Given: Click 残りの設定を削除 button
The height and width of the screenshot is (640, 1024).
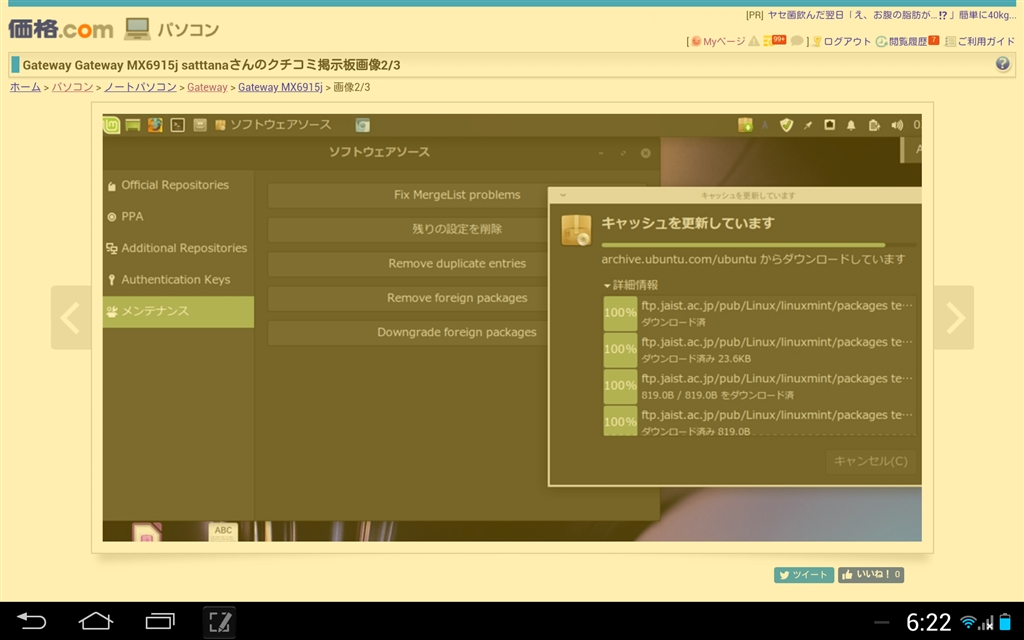Looking at the screenshot, I should pos(408,229).
